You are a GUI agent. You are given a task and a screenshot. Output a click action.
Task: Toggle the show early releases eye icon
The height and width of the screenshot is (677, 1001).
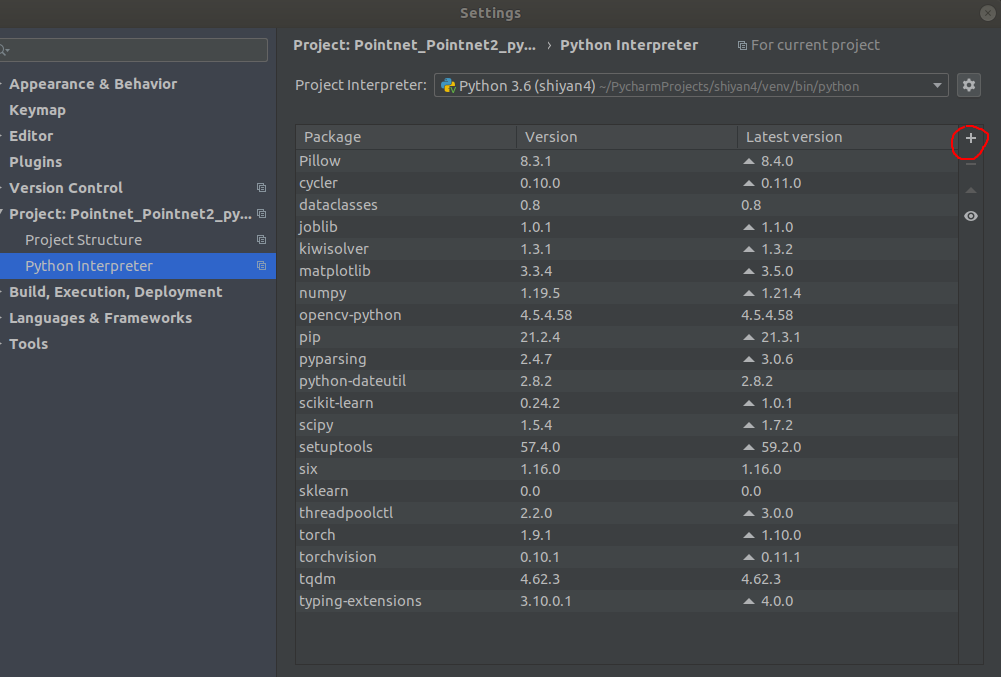pyautogui.click(x=970, y=216)
